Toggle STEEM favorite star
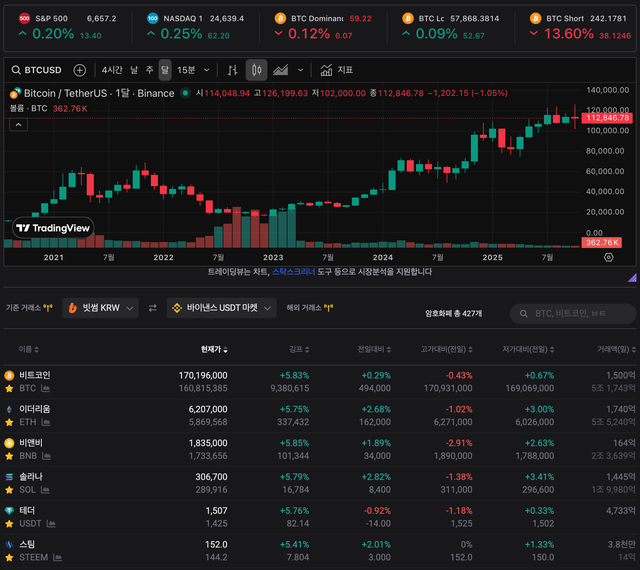 point(9,558)
